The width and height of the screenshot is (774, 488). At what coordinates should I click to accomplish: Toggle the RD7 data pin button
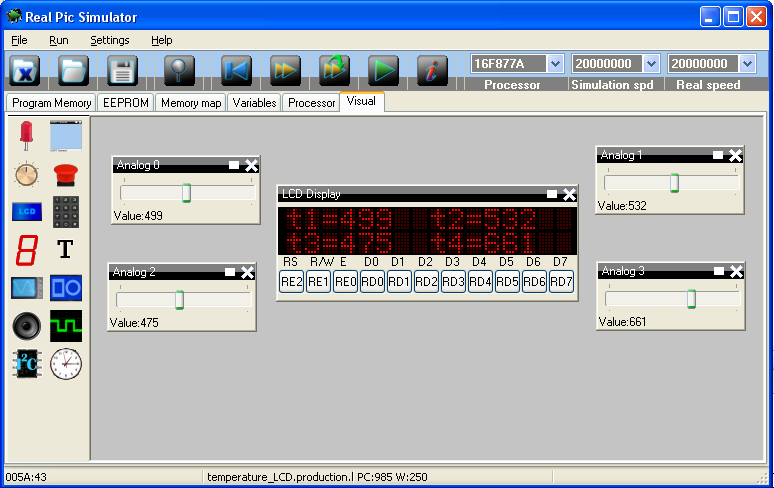tap(561, 282)
